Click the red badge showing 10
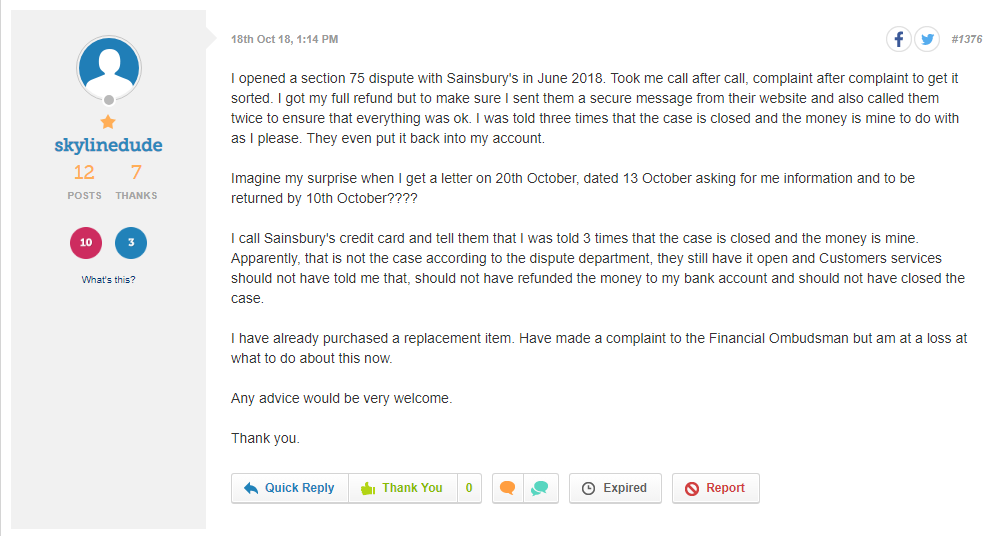 pos(86,243)
